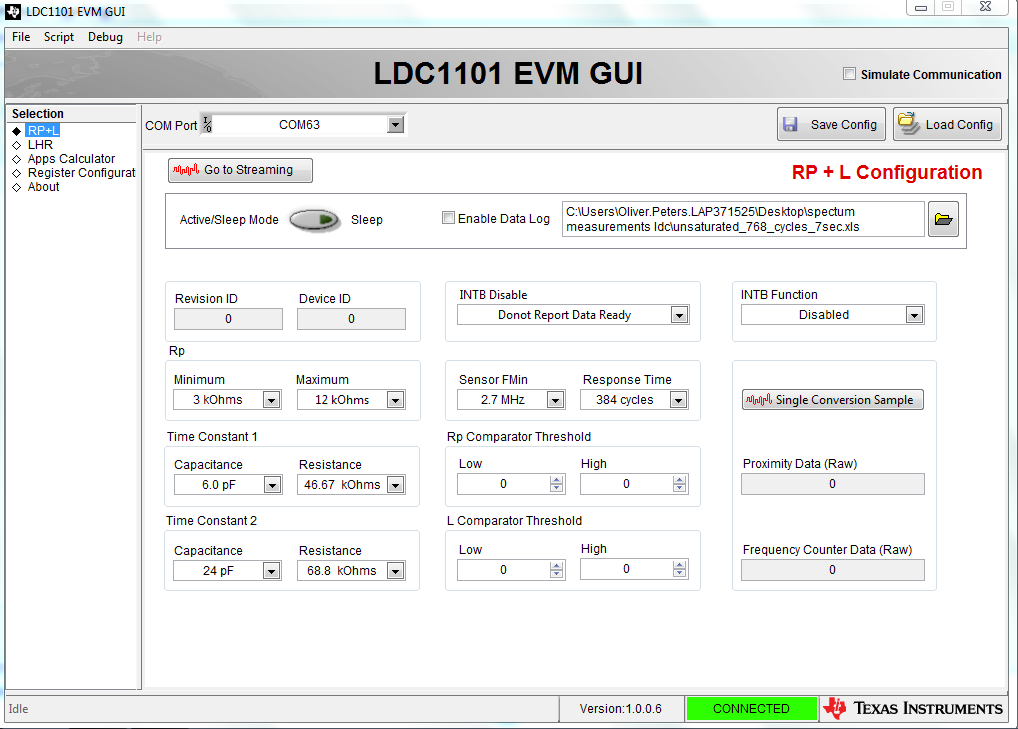Click the Load Config button
Image resolution: width=1018 pixels, height=729 pixels.
[x=947, y=124]
